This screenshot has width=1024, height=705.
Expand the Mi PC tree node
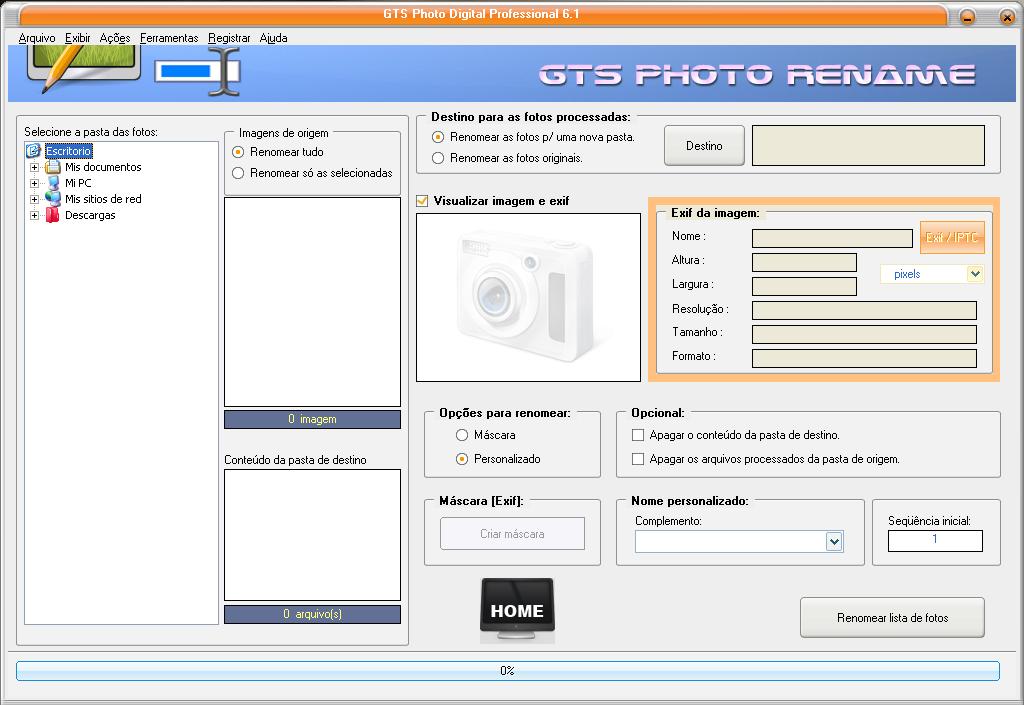point(35,183)
